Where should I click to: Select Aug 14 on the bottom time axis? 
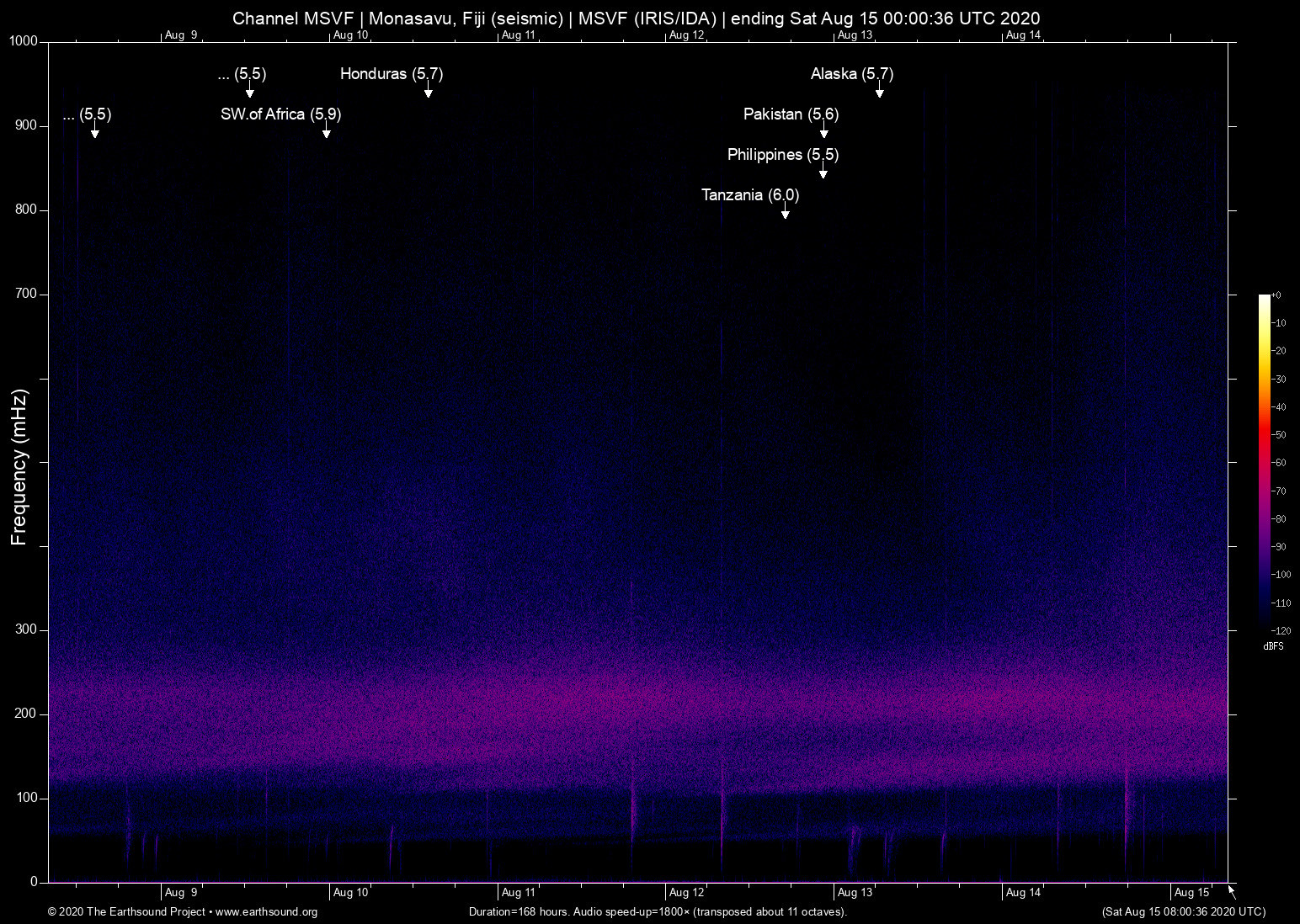(x=1024, y=893)
